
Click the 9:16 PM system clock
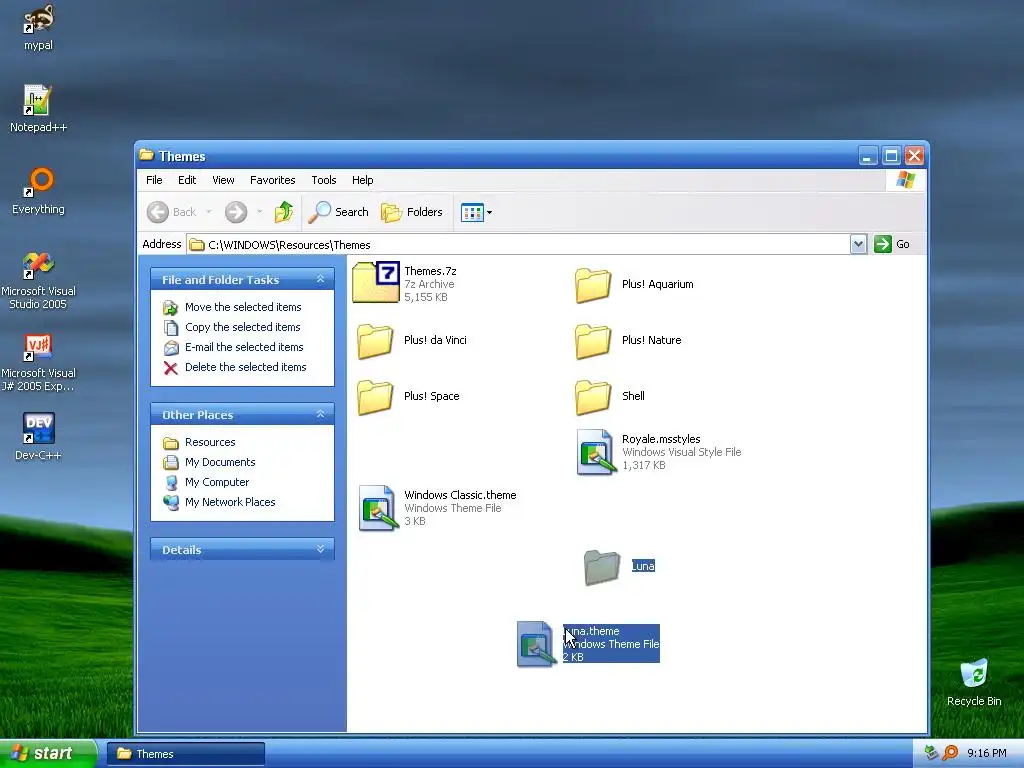coord(986,754)
